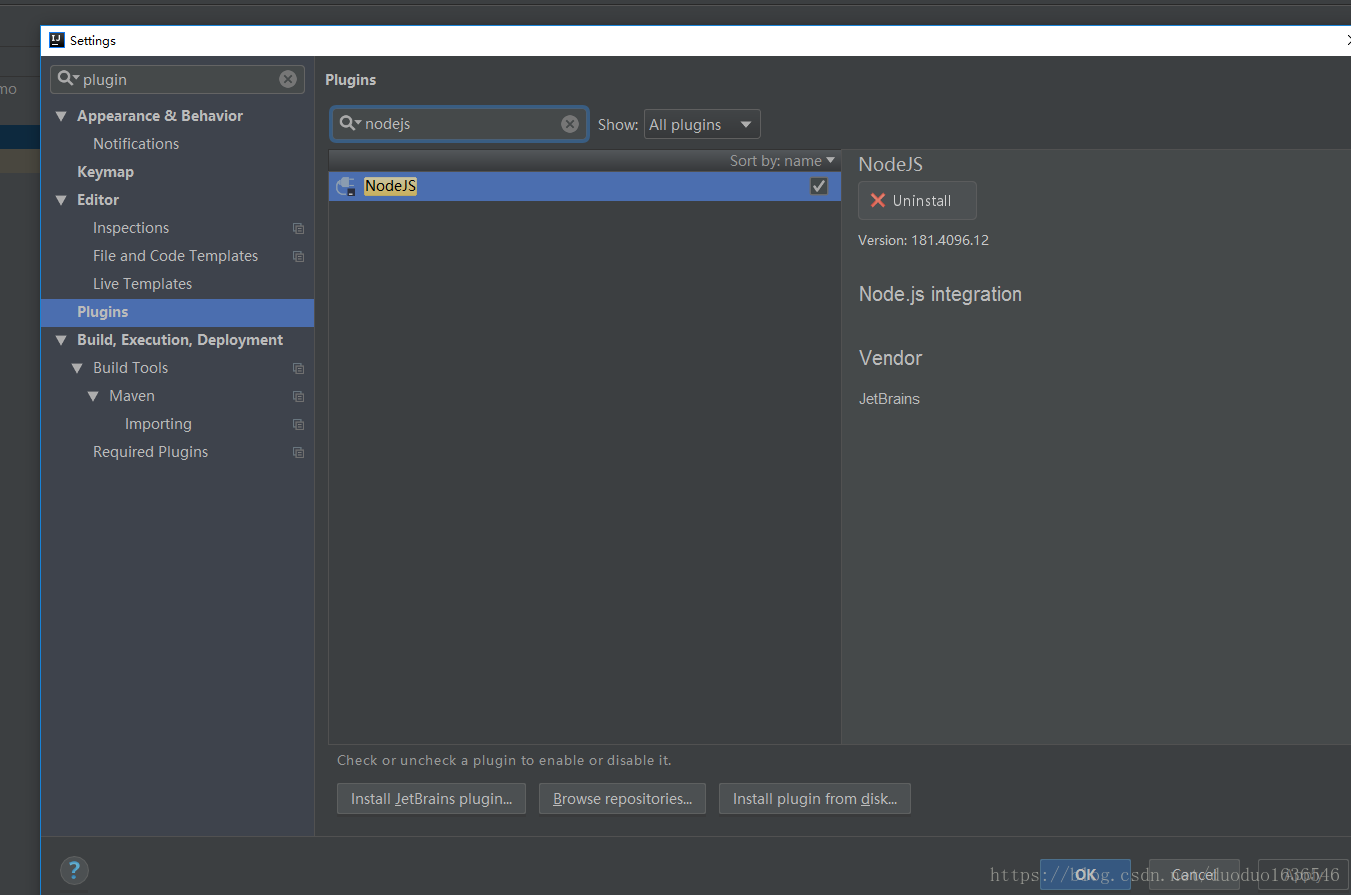Open Live Templates settings

tap(142, 284)
